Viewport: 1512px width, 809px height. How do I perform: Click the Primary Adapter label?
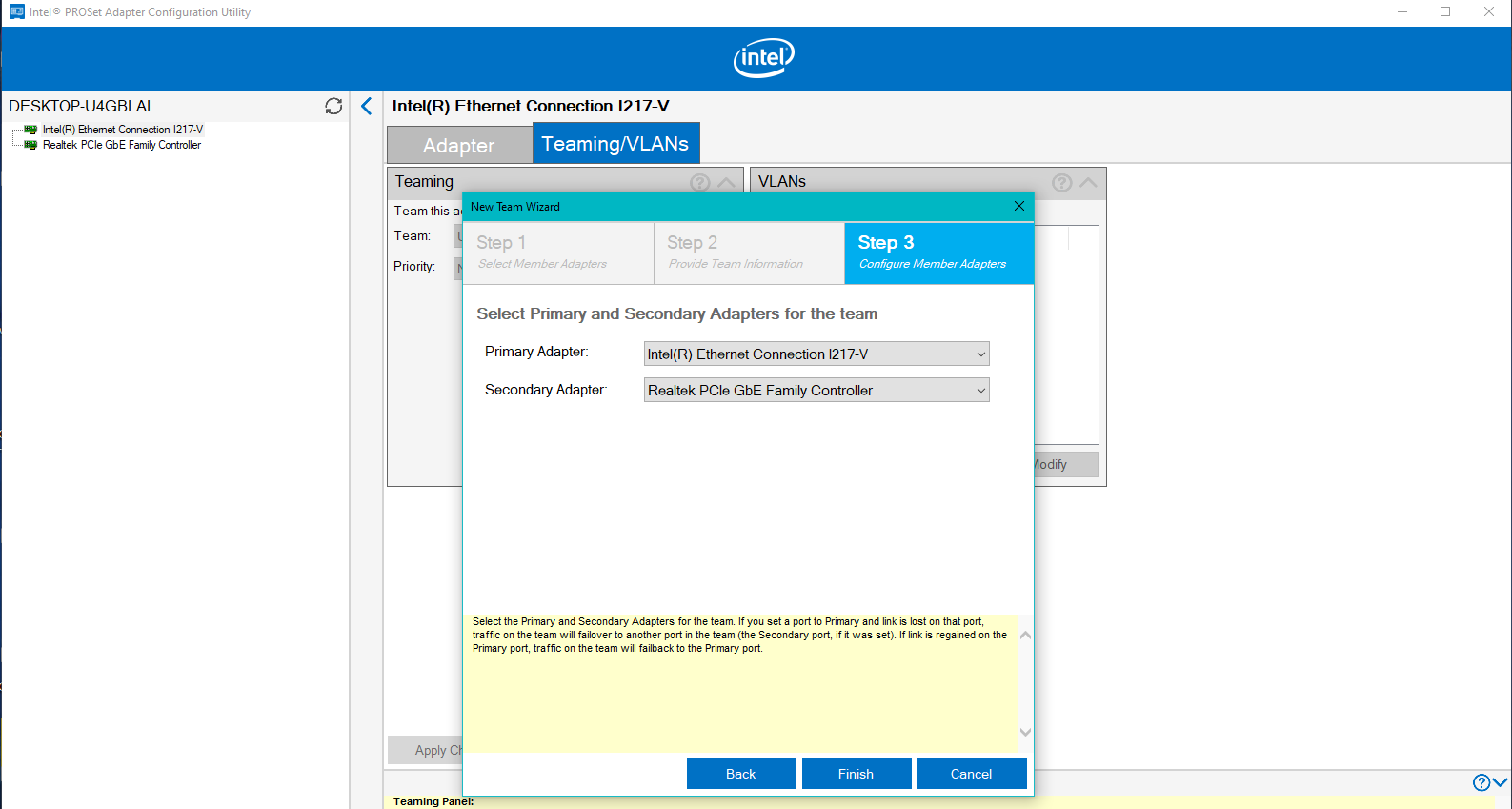pos(536,352)
